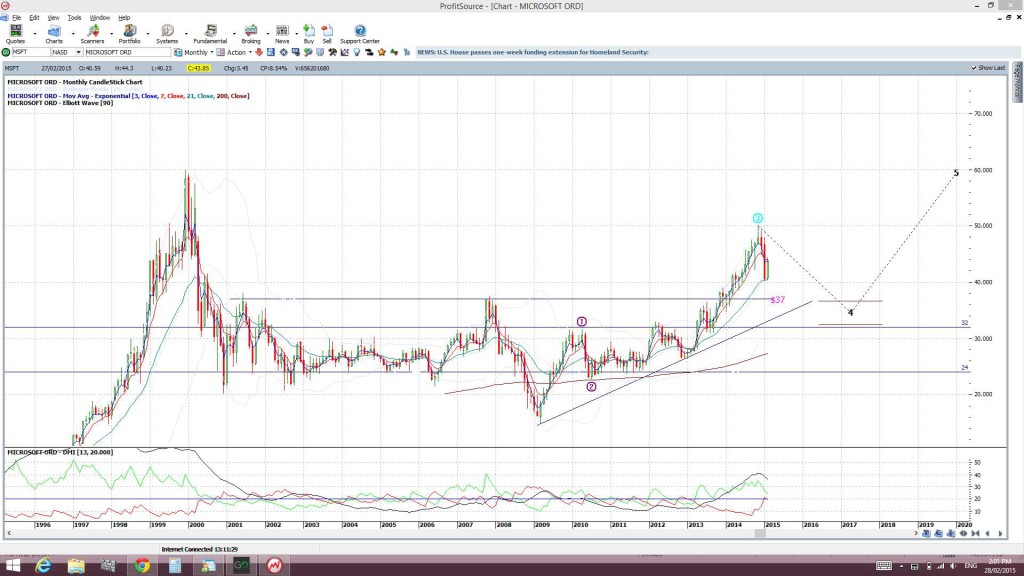Screen dimensions: 1024x576
Task: Expand the Portfolio dropdown arrow
Action: pos(148,33)
